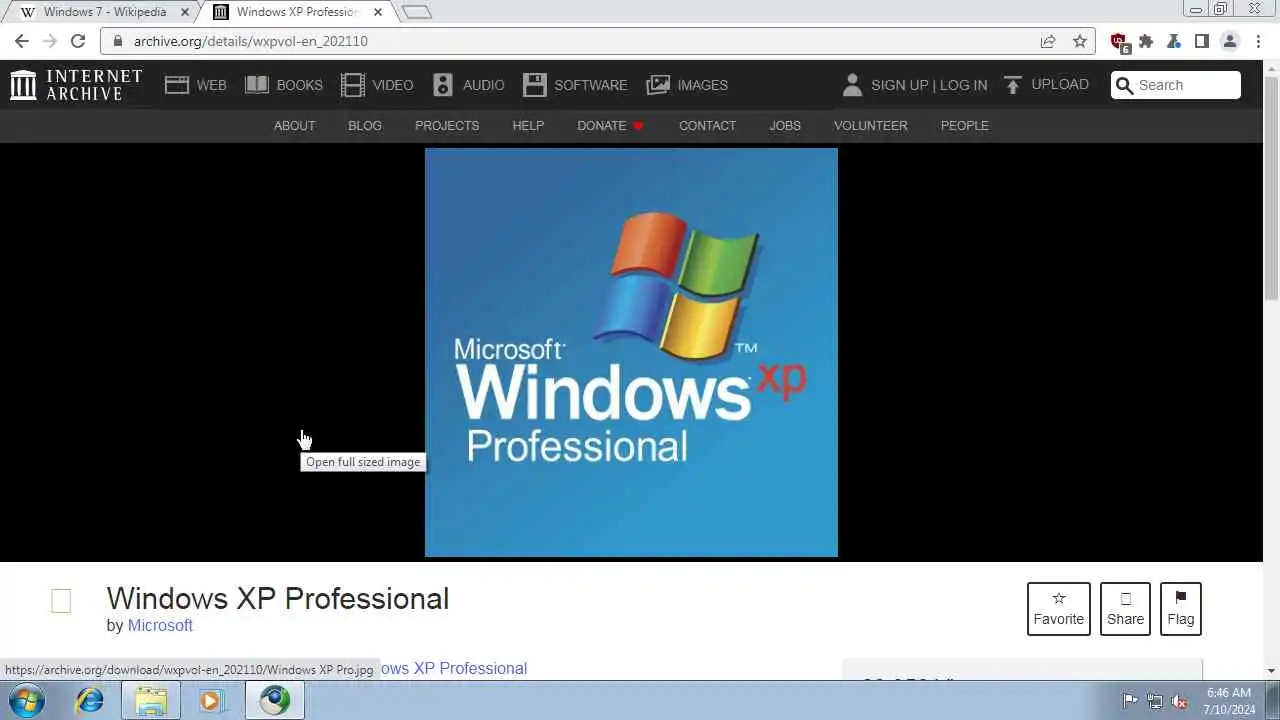Click the browser forward arrow
The width and height of the screenshot is (1280, 720).
[x=50, y=41]
